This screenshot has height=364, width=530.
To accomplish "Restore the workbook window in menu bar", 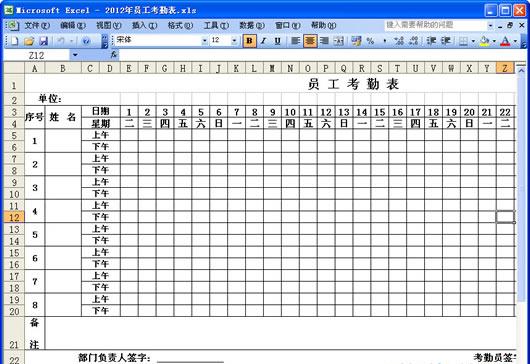I will pyautogui.click(x=510, y=25).
